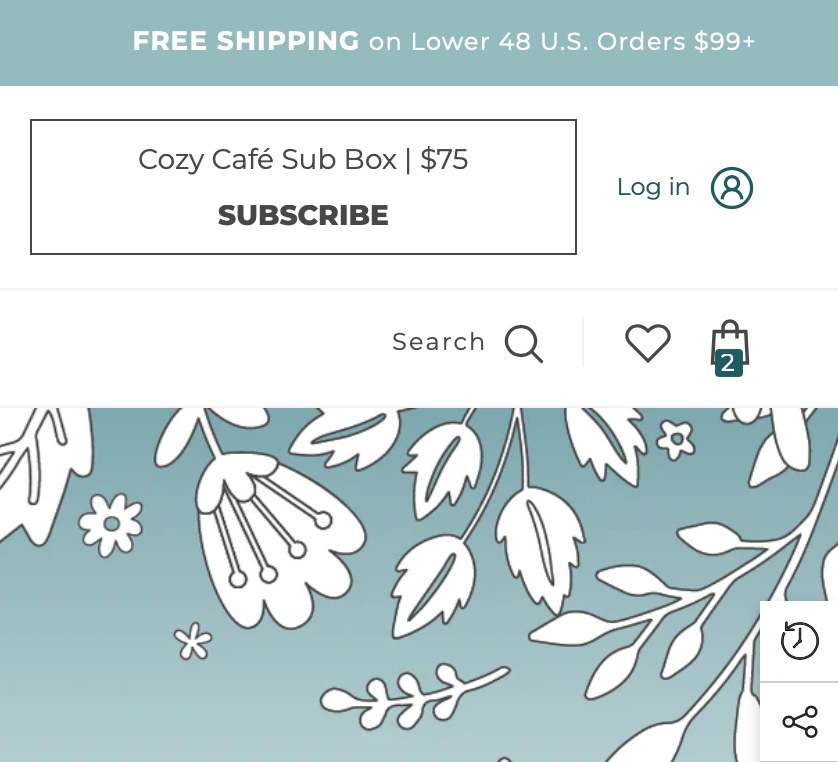The image size is (838, 762).
Task: Click the cart count badge showing 2
Action: (x=728, y=363)
